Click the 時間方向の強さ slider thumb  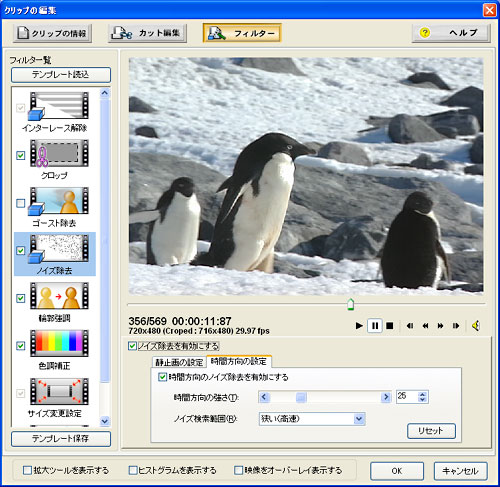tap(301, 397)
